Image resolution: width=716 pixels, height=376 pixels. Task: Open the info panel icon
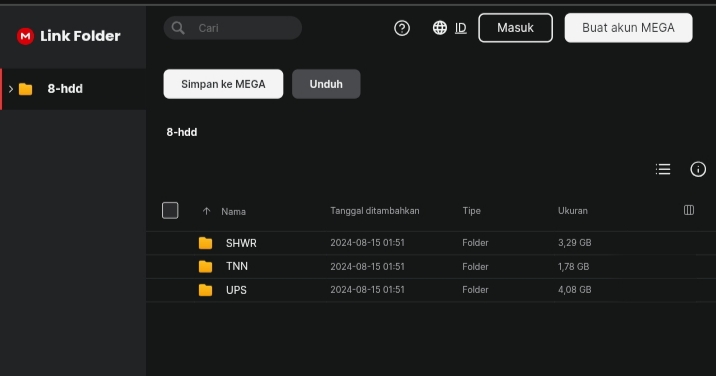click(x=698, y=169)
